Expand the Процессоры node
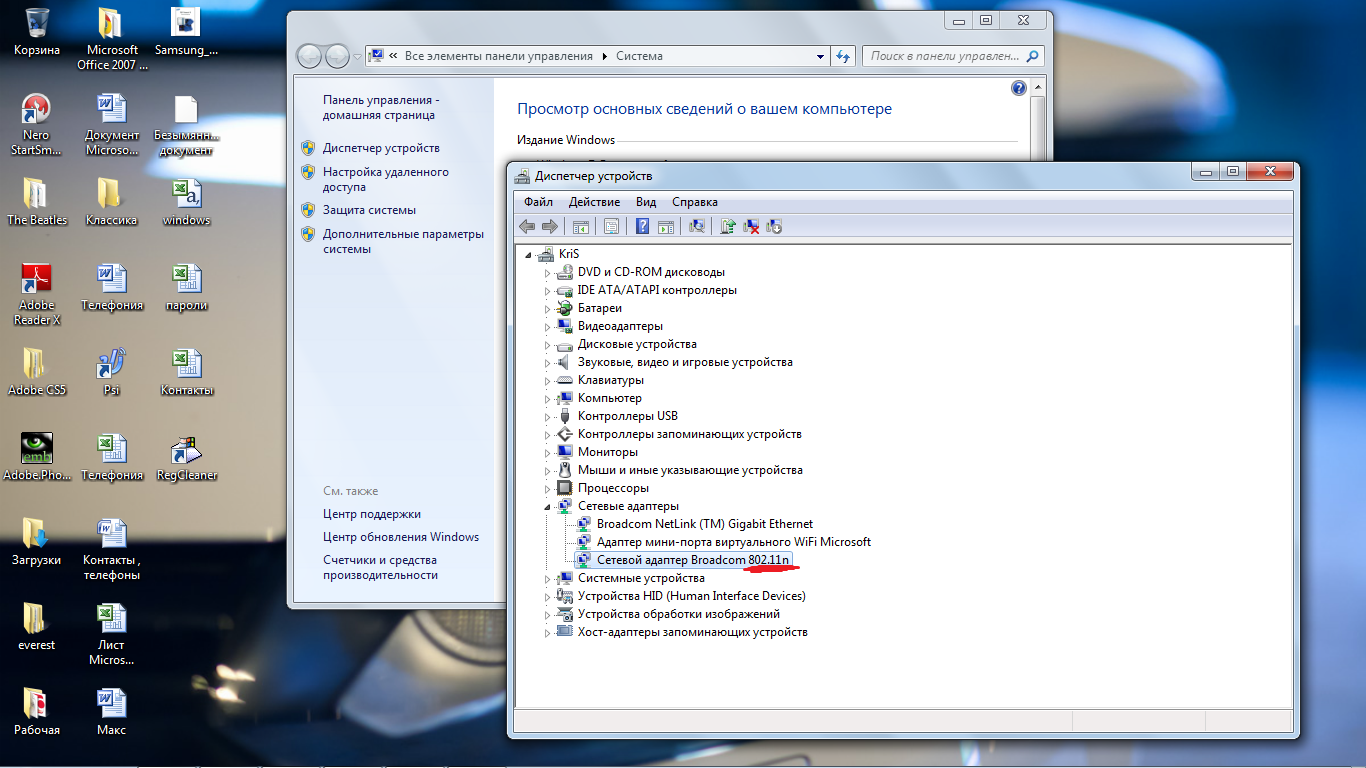 click(x=547, y=488)
